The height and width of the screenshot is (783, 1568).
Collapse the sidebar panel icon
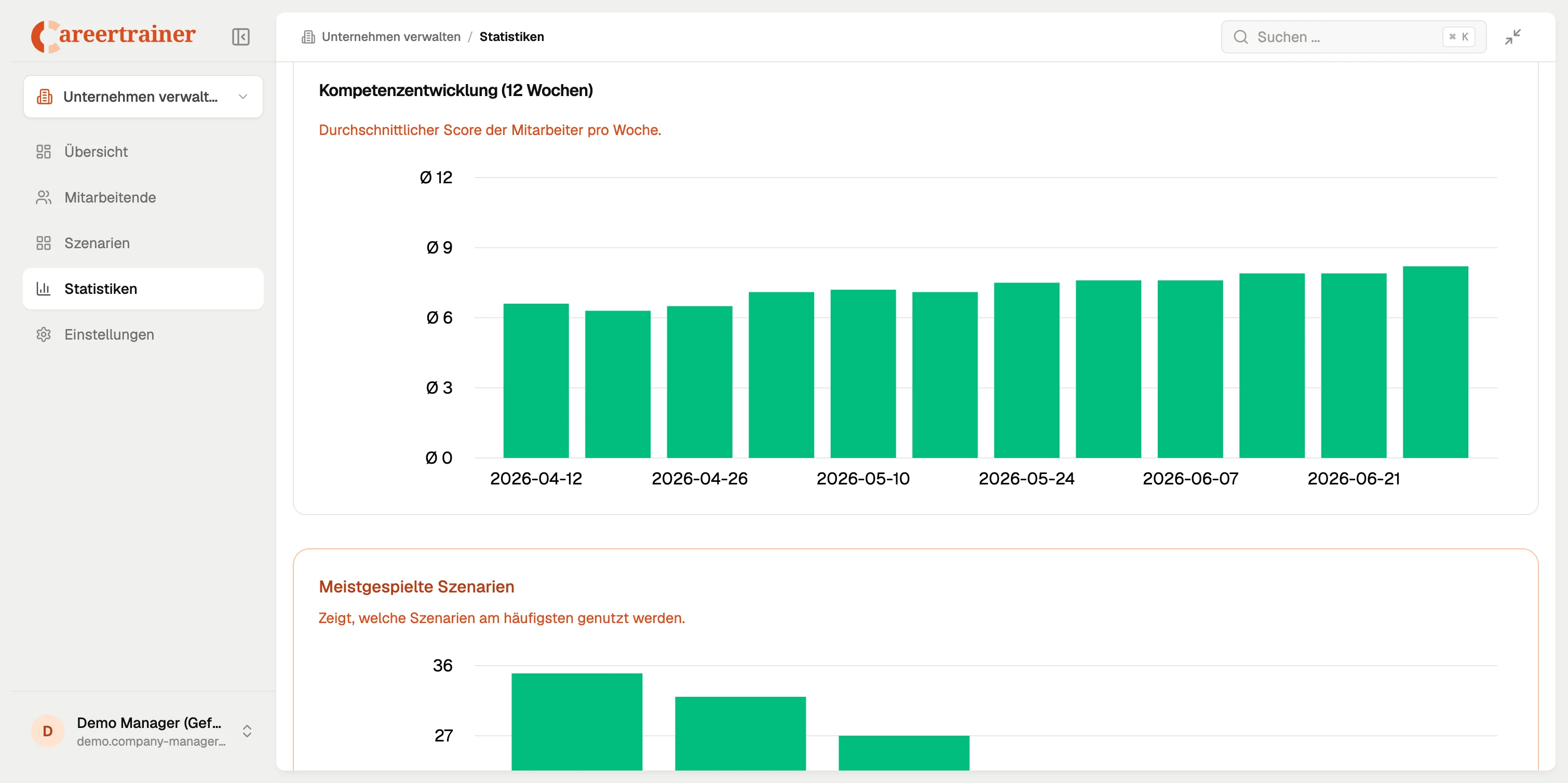240,36
